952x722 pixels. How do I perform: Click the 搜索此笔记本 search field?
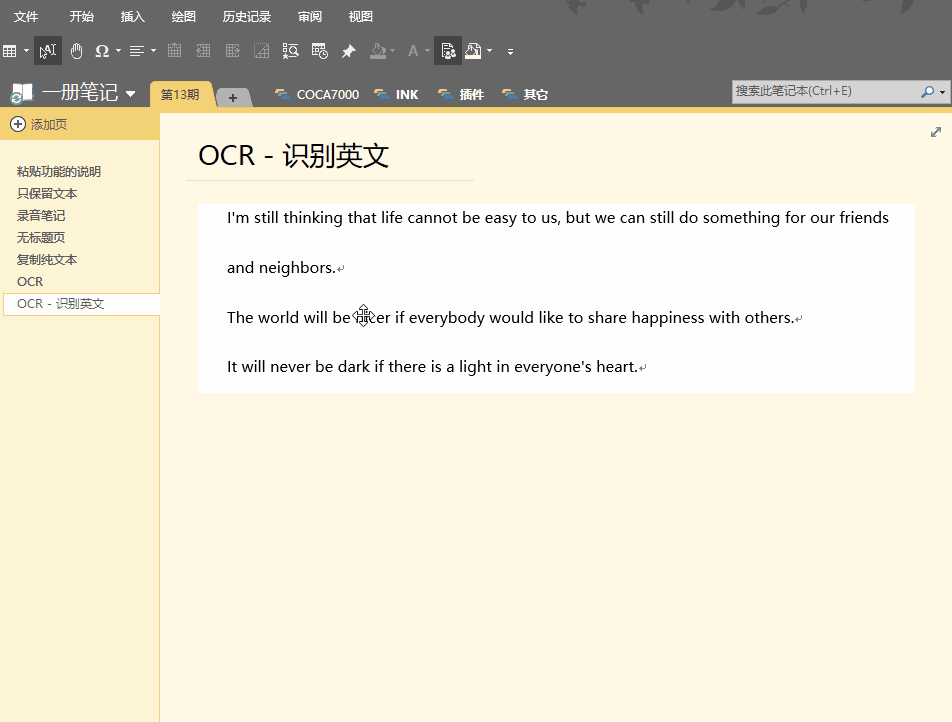(x=825, y=91)
